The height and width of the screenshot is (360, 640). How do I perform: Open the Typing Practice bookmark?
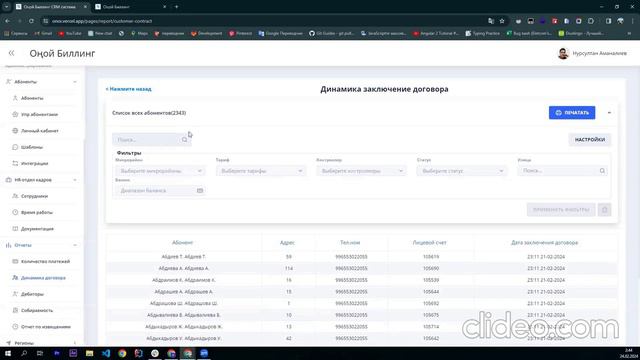tap(482, 33)
